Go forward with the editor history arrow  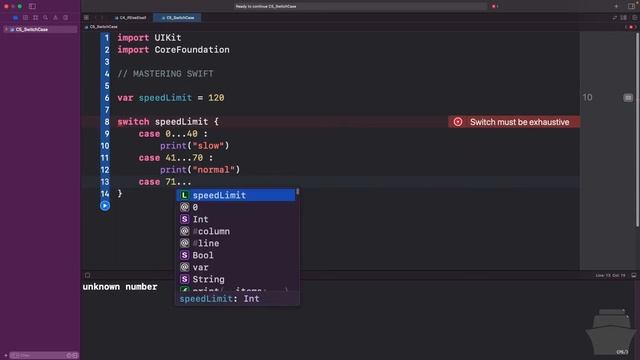click(x=102, y=18)
